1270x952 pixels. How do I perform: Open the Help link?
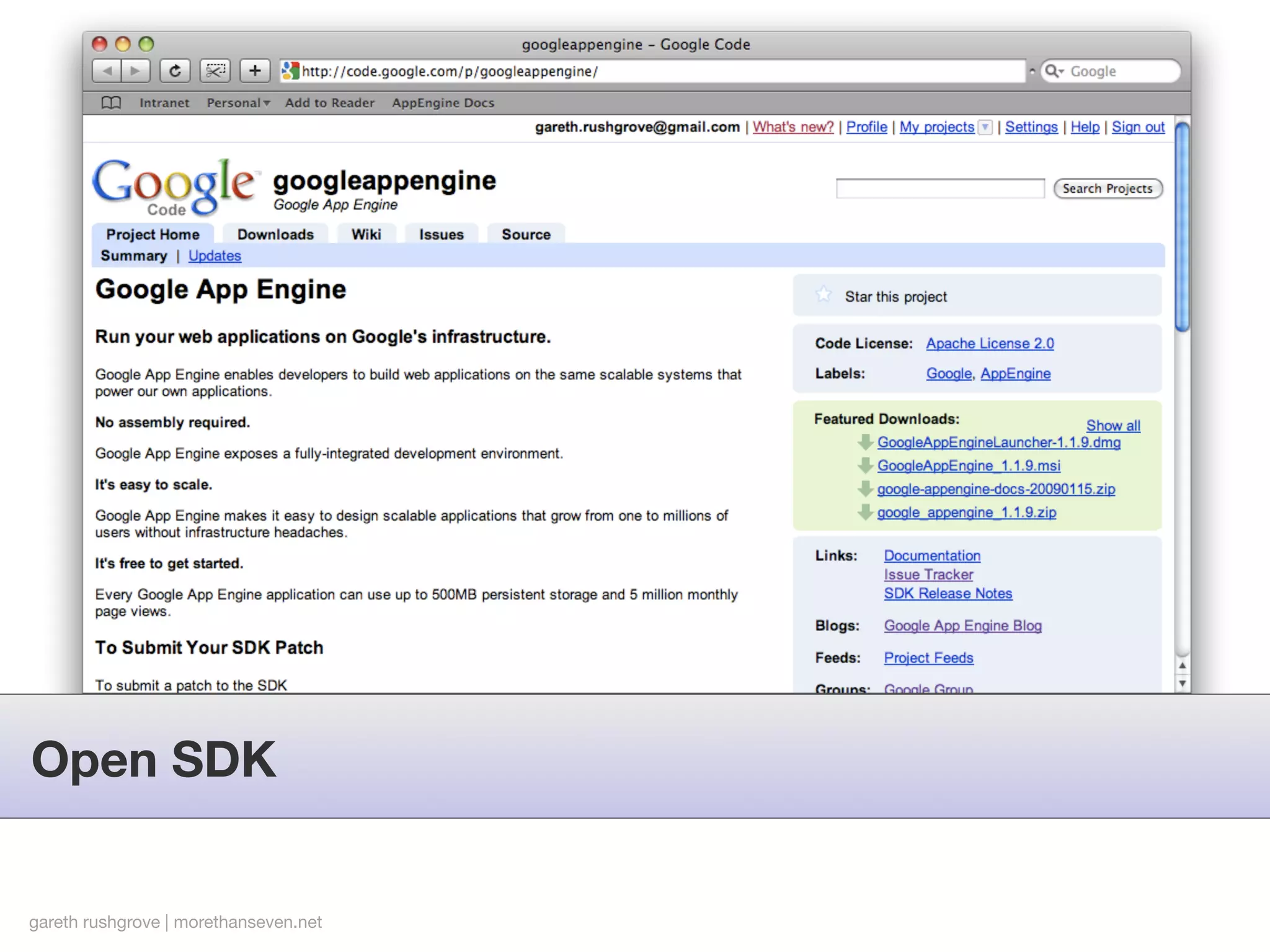[1085, 127]
